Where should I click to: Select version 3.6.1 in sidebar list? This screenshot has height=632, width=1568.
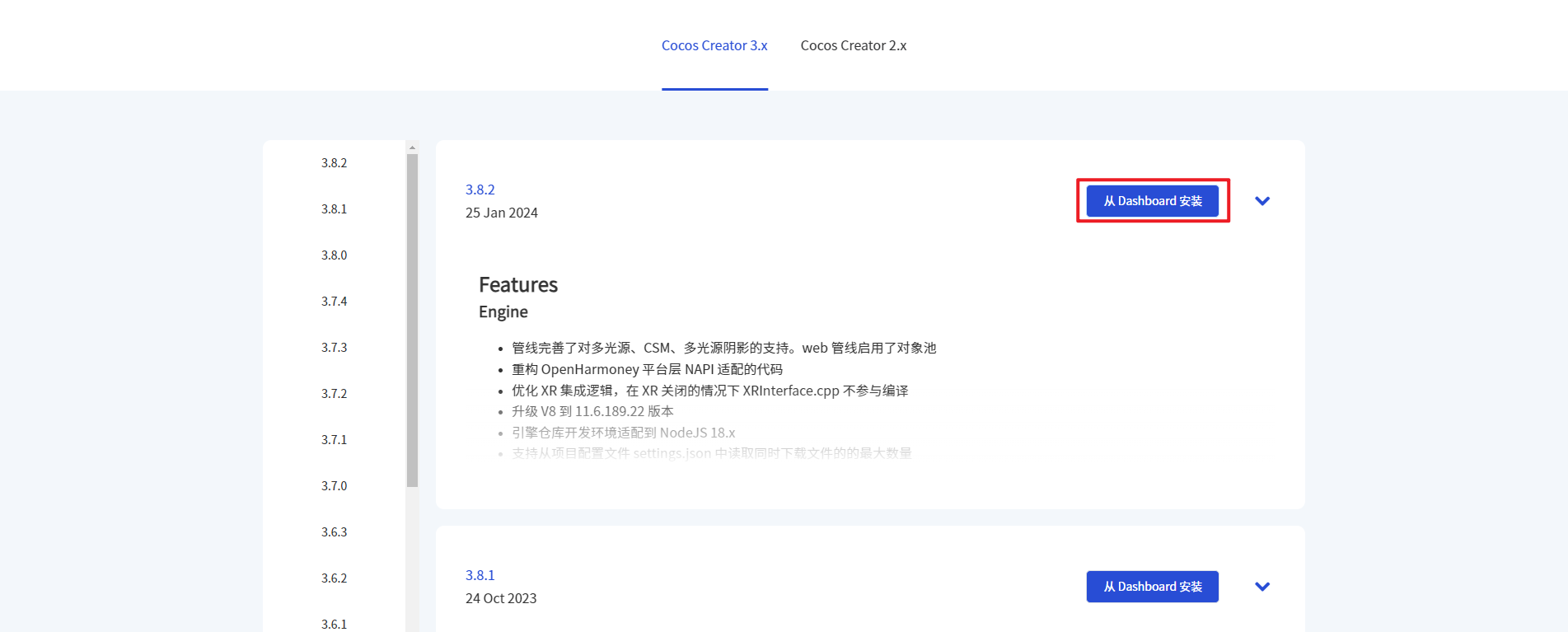(x=334, y=624)
